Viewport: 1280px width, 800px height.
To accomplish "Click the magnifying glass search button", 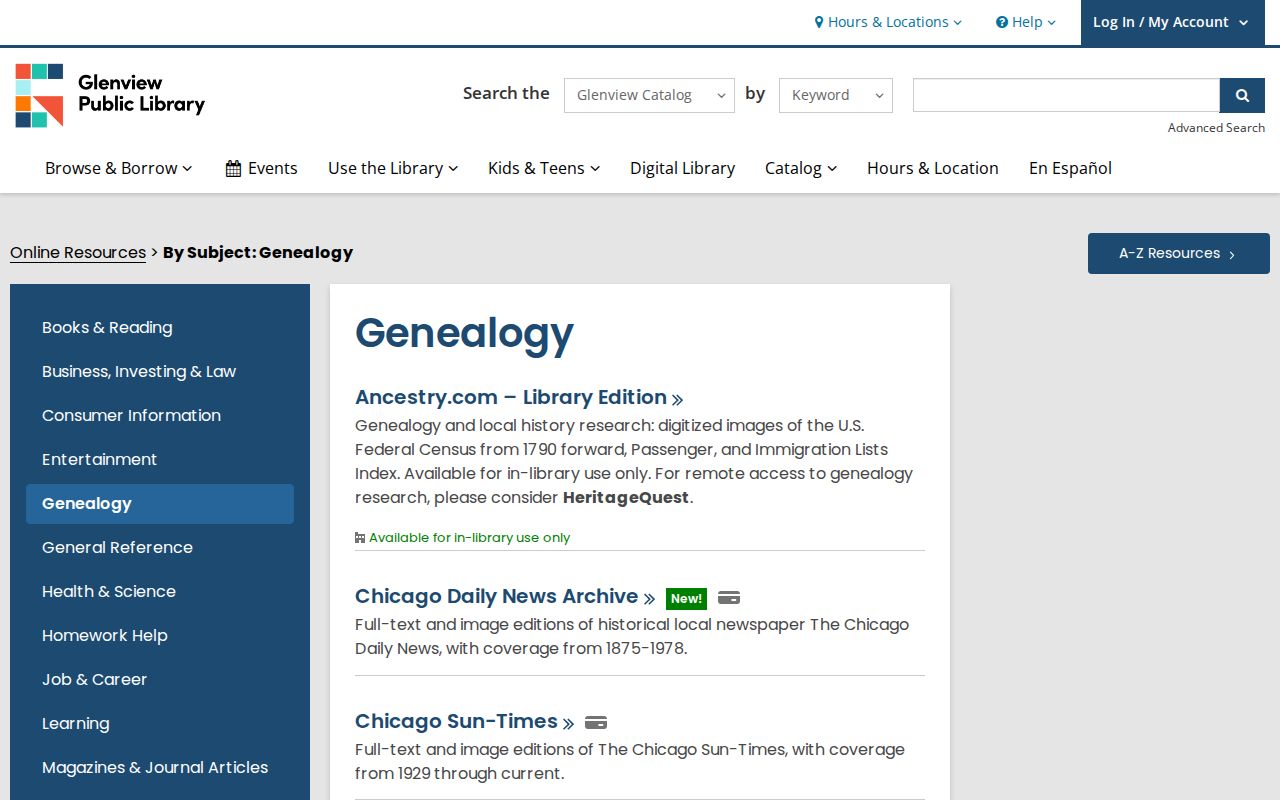I will 1242,95.
